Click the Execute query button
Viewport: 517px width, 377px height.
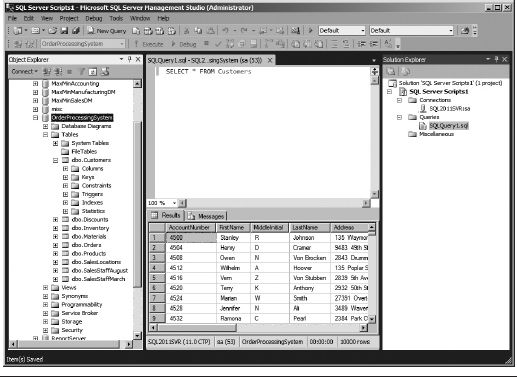pos(149,44)
